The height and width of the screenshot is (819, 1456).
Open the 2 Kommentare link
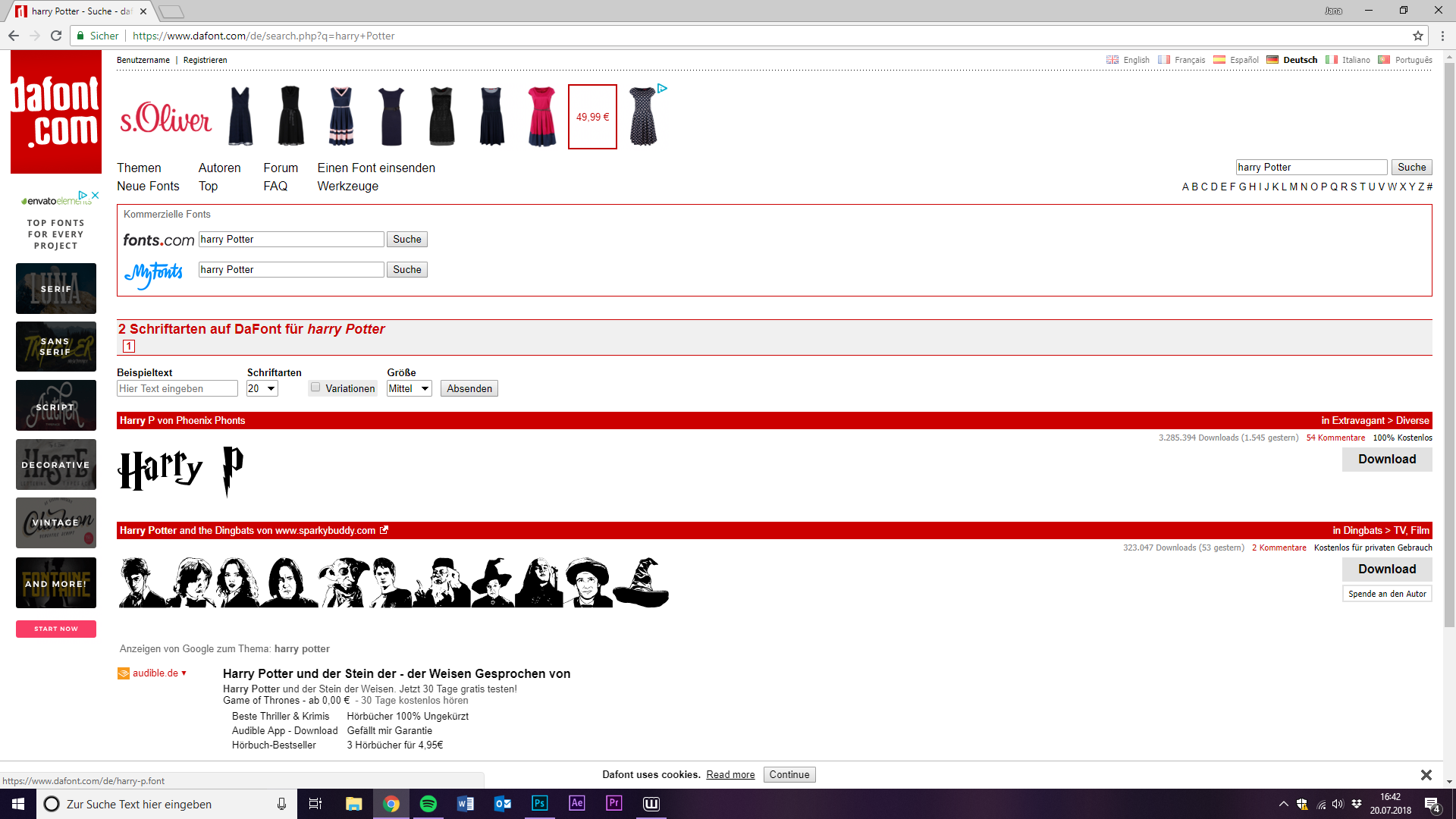point(1279,548)
